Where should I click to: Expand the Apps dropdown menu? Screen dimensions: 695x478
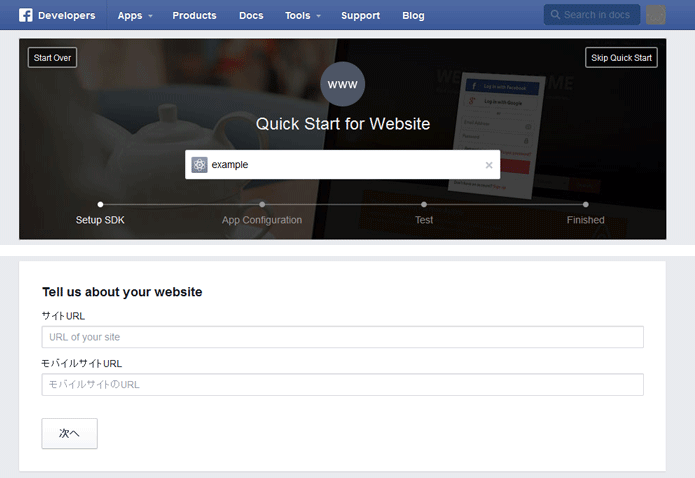point(135,15)
